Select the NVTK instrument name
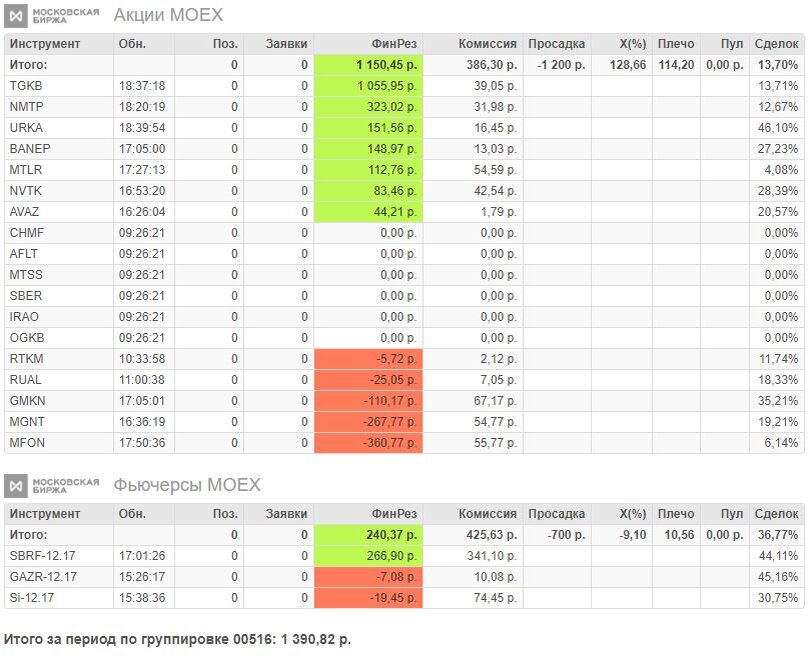 coord(26,191)
